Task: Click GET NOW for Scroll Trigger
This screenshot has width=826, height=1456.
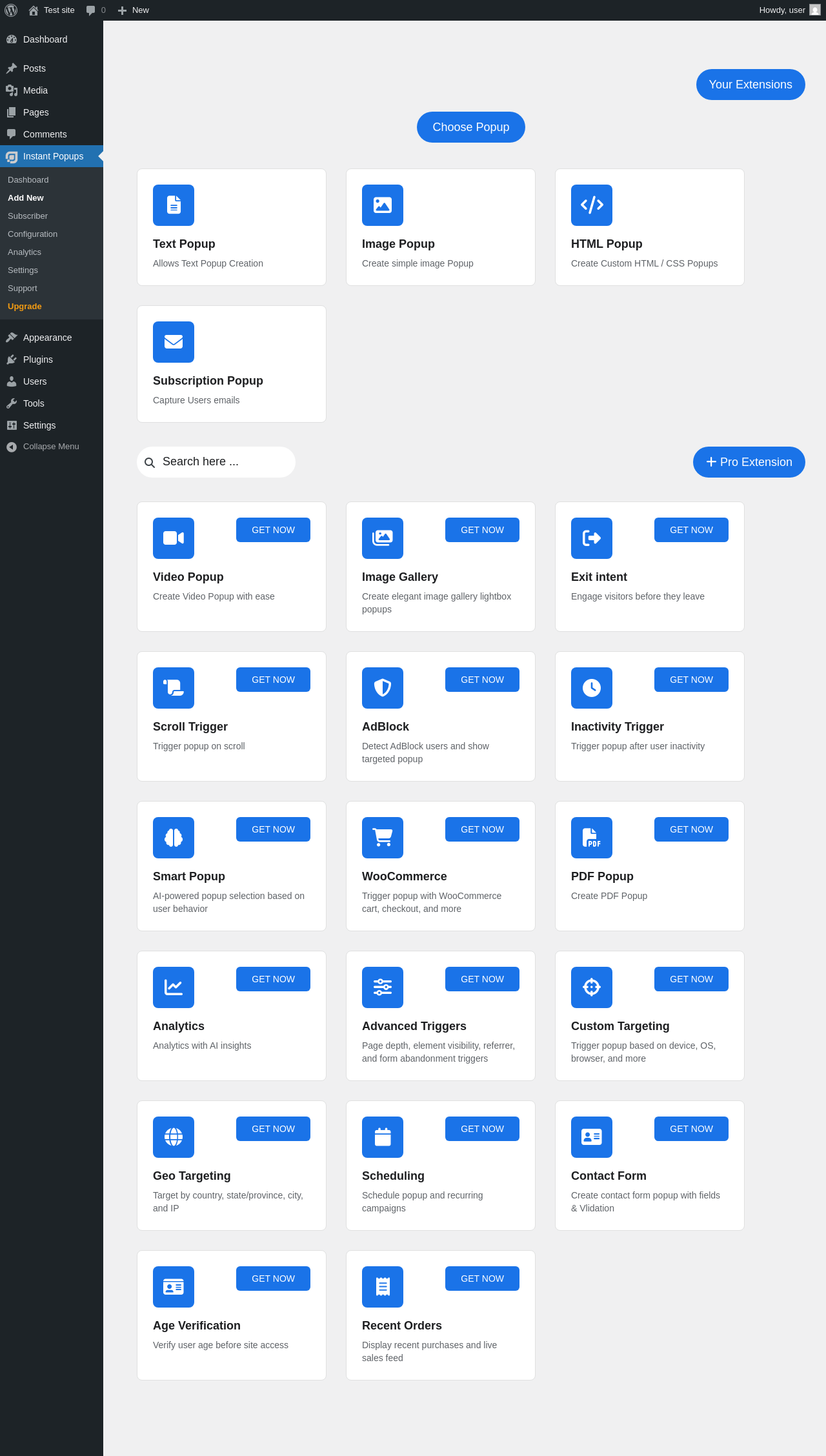Action: [273, 680]
